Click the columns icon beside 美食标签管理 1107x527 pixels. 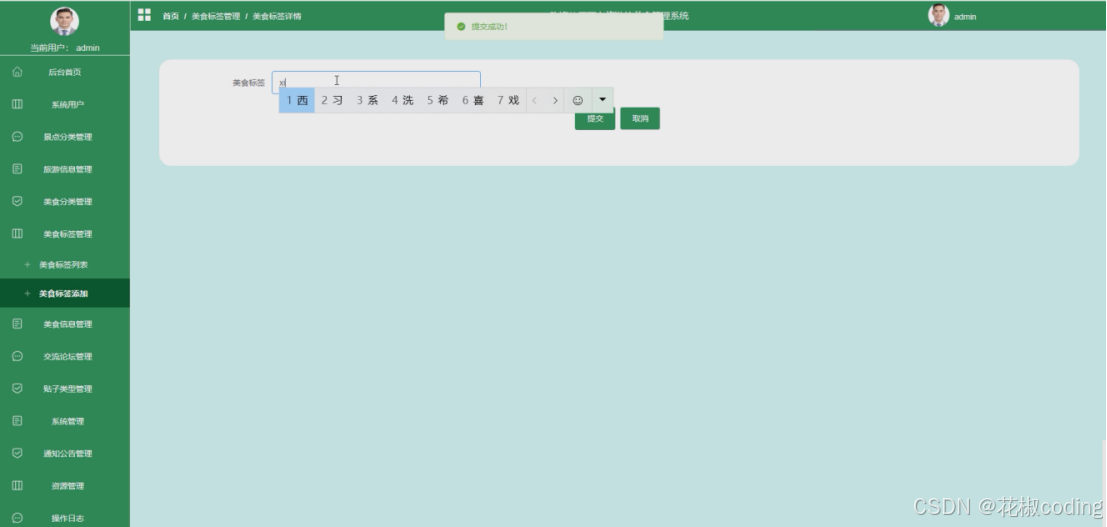tap(18, 233)
